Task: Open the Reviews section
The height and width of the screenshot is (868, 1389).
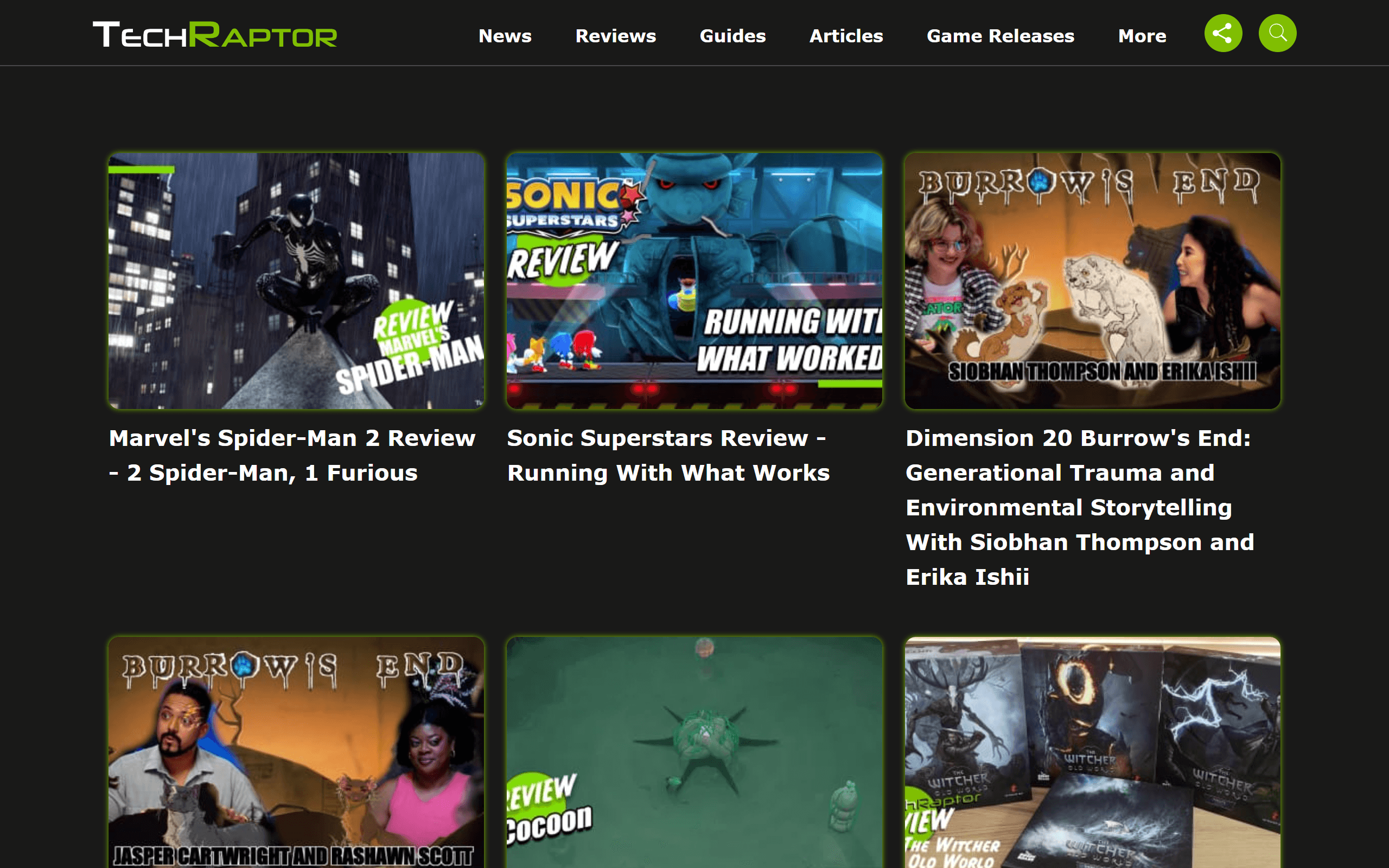Action: click(x=615, y=36)
